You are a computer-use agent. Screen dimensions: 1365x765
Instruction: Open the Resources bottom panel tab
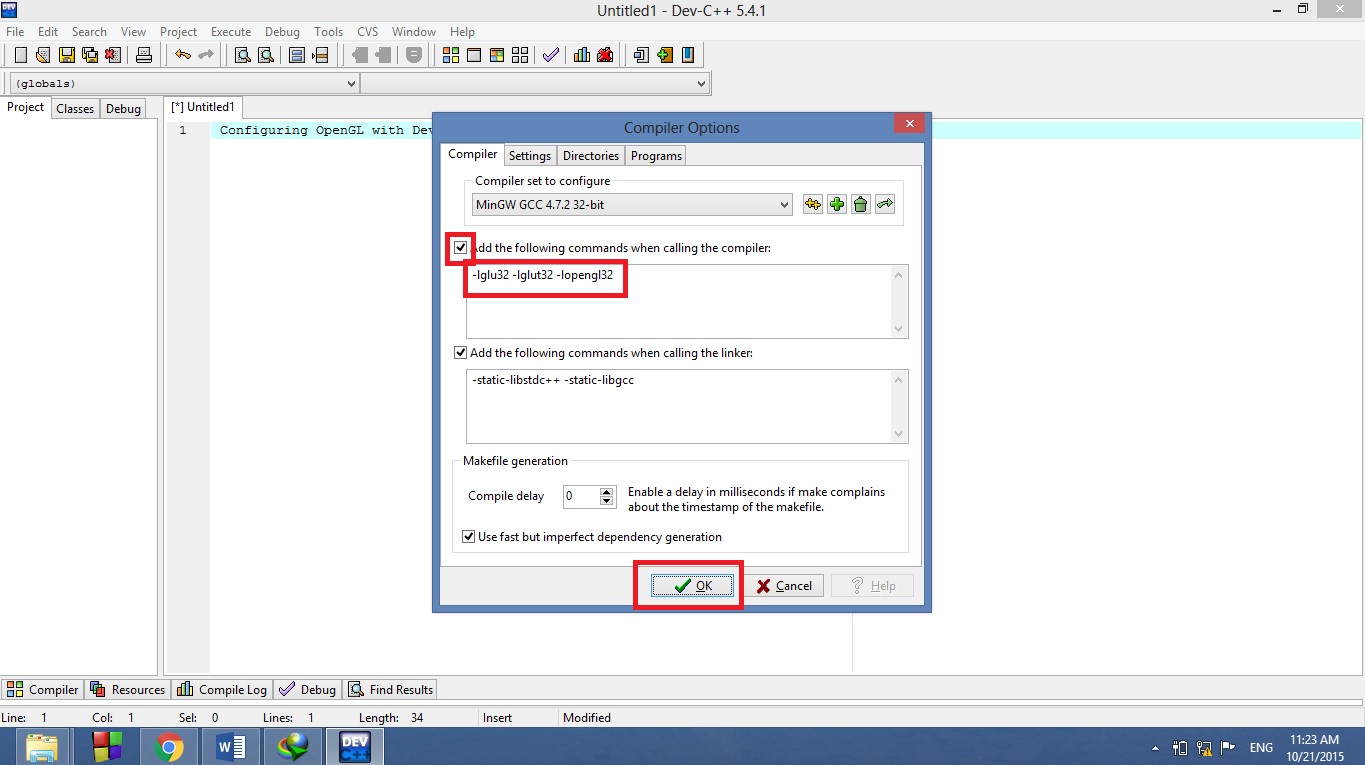128,689
